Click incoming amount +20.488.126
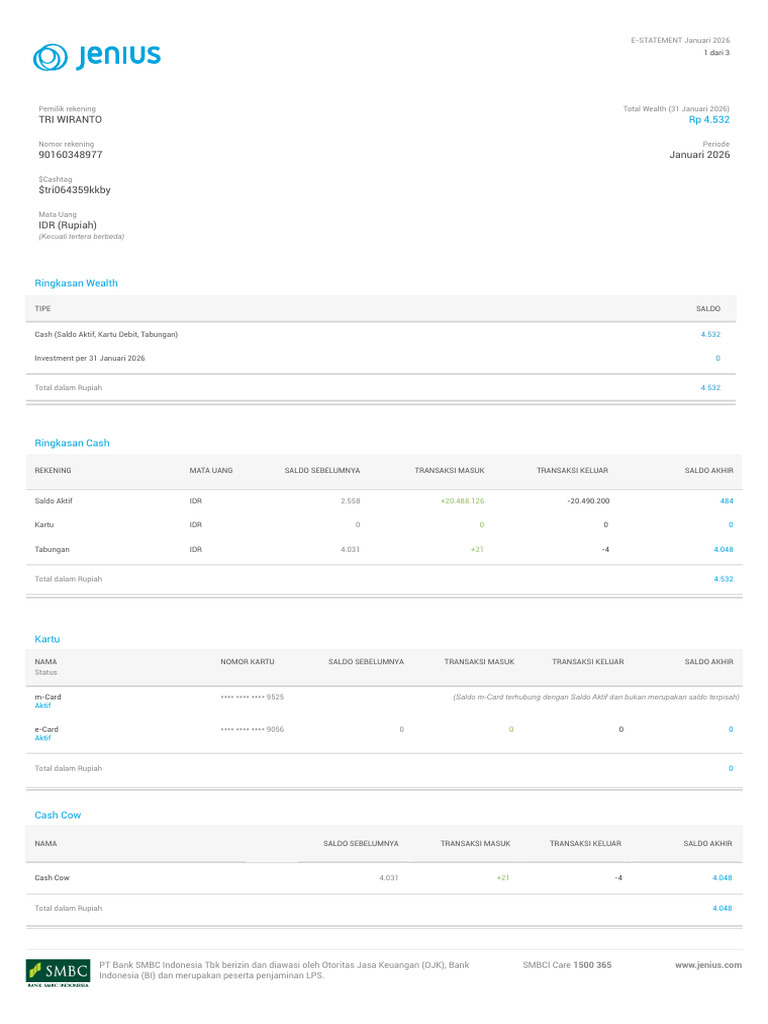The width and height of the screenshot is (768, 1024). pos(462,501)
